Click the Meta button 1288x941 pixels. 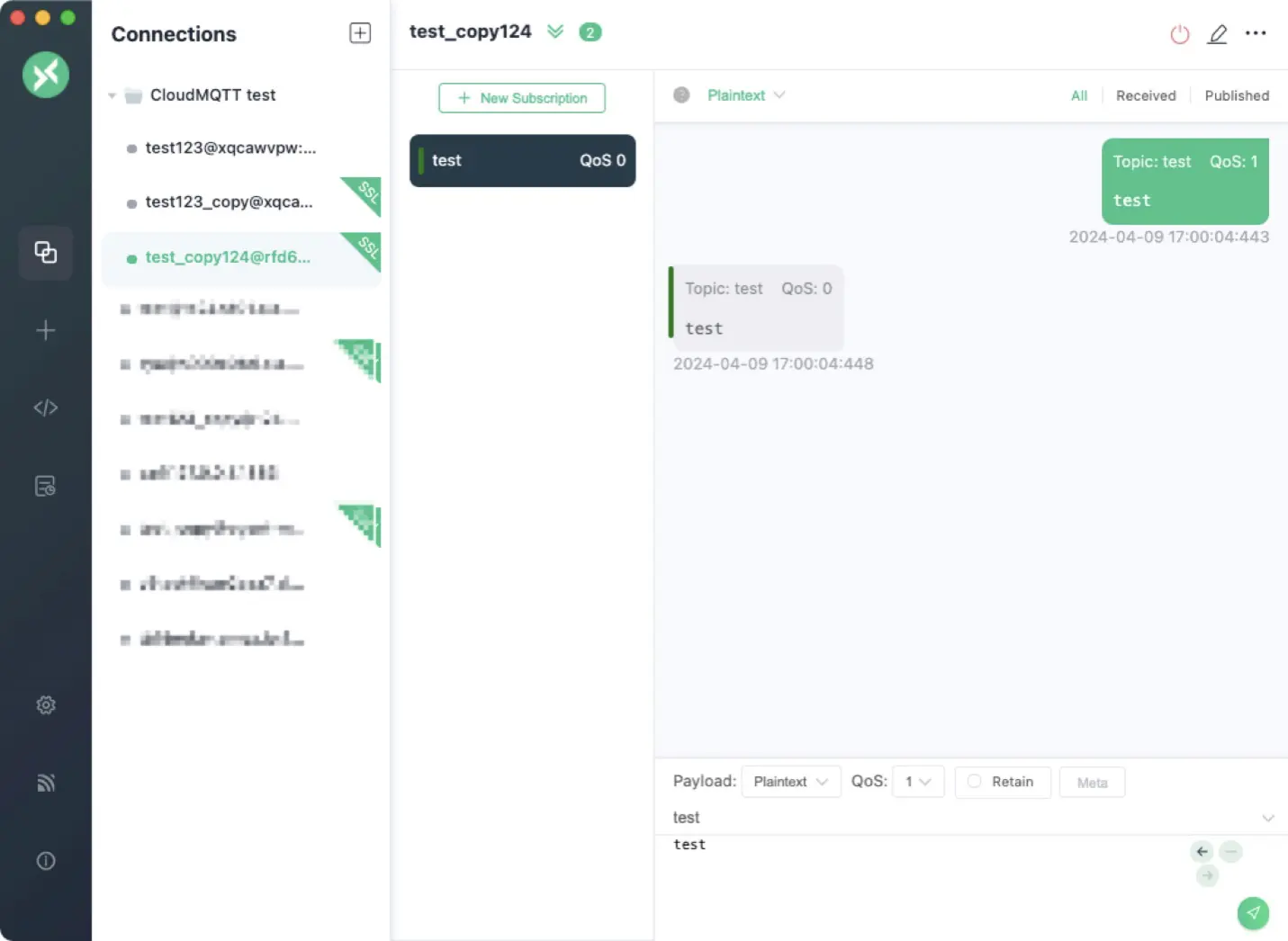(x=1092, y=782)
